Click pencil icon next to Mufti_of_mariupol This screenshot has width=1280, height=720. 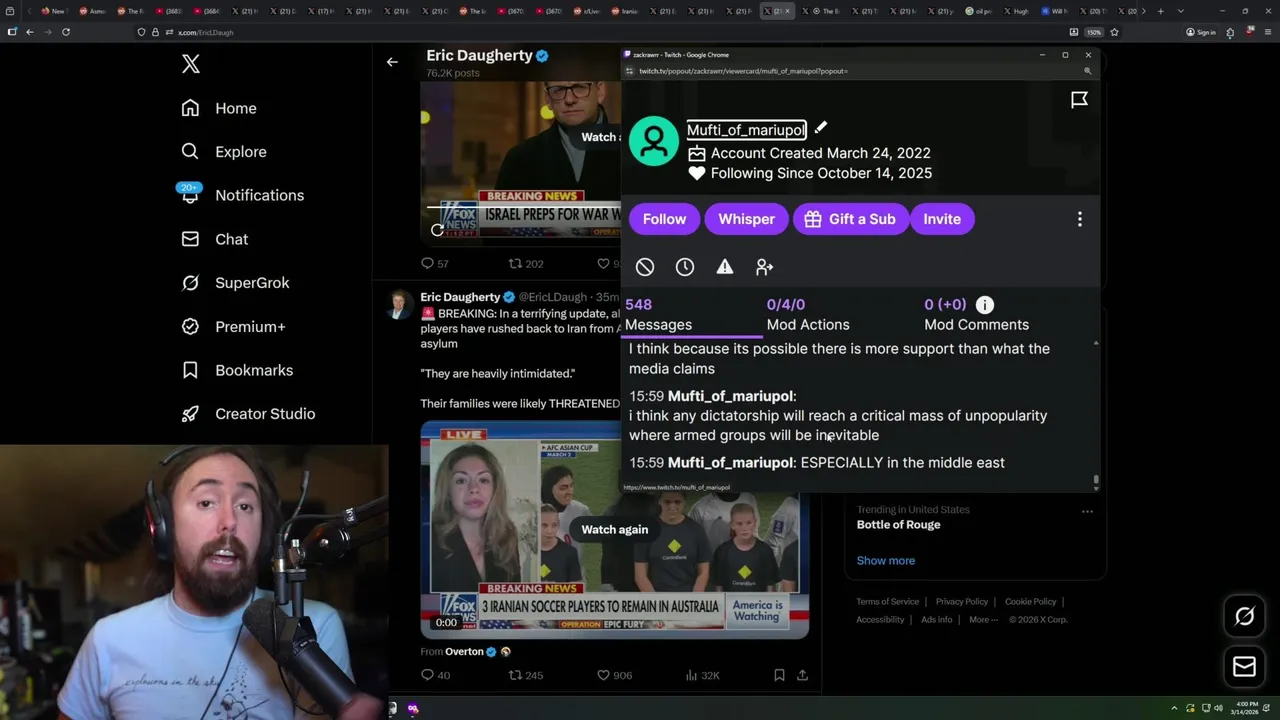(x=820, y=128)
